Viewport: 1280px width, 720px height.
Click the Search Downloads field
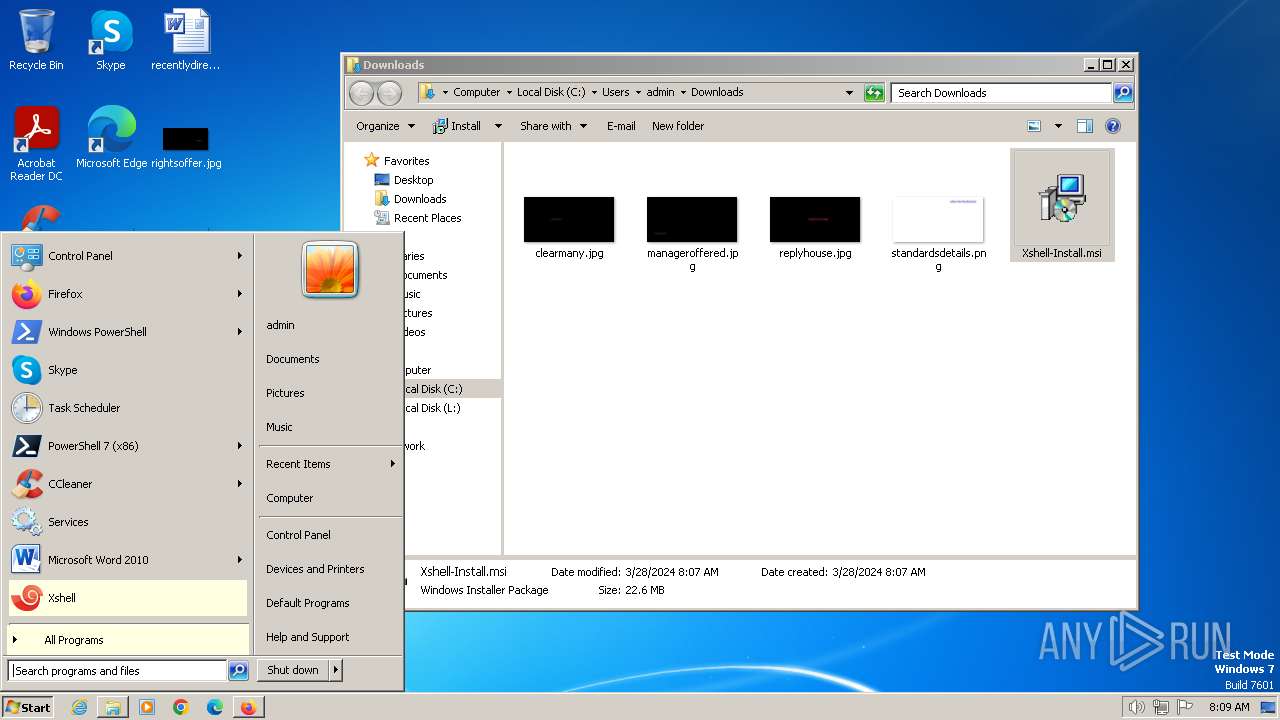[1001, 93]
